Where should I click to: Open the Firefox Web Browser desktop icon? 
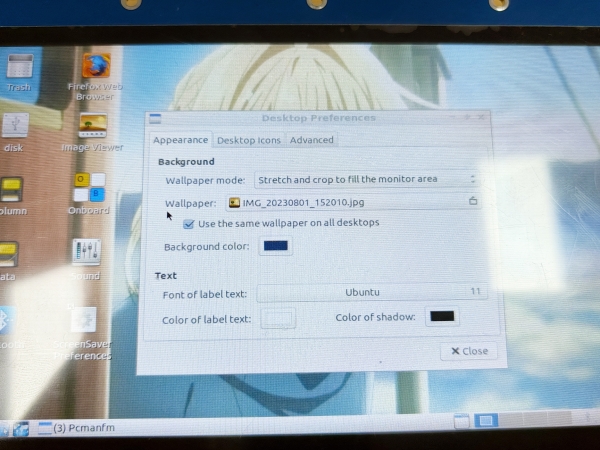pos(97,67)
